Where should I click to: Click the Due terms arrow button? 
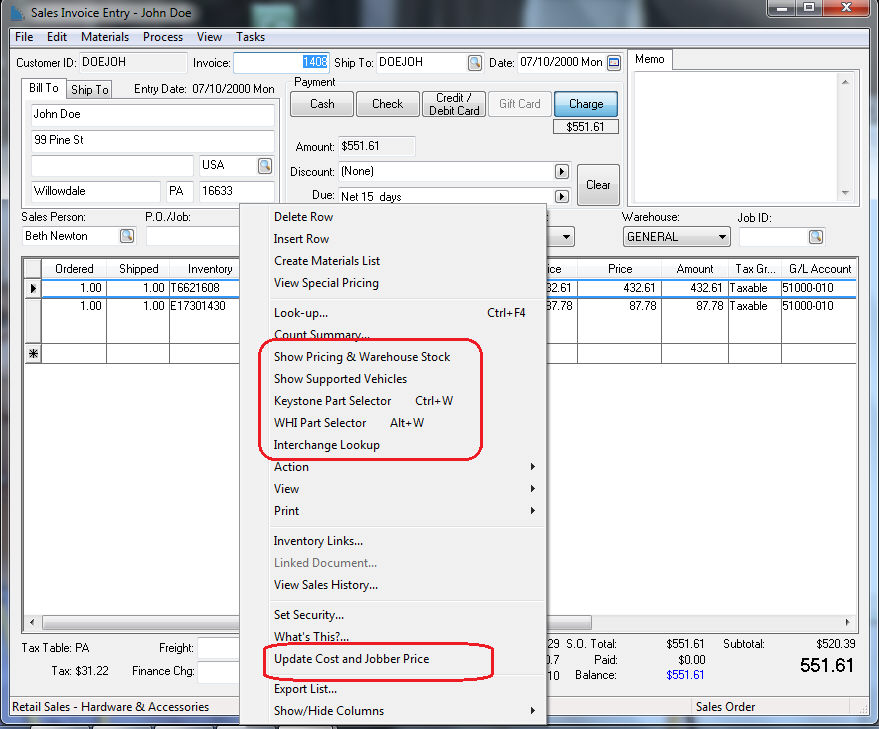point(562,197)
